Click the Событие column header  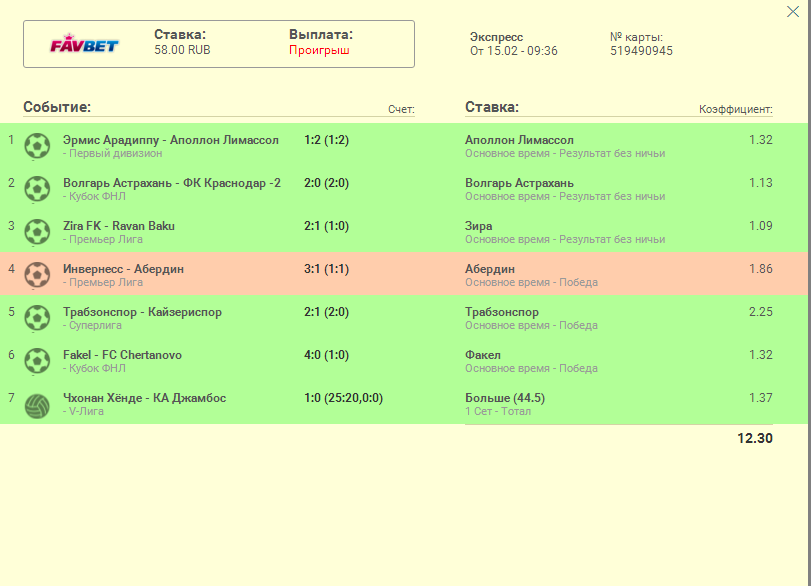(57, 107)
